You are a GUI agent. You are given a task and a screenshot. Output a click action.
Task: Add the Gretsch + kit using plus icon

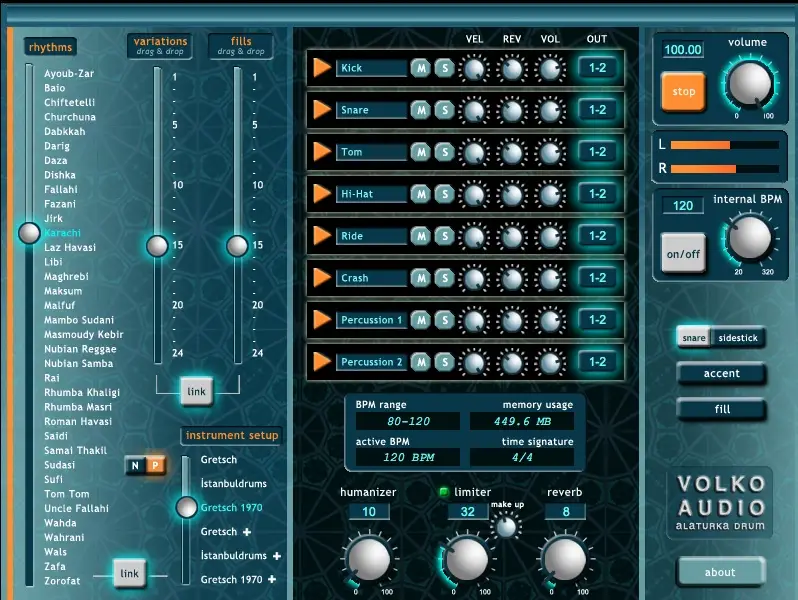tap(247, 532)
